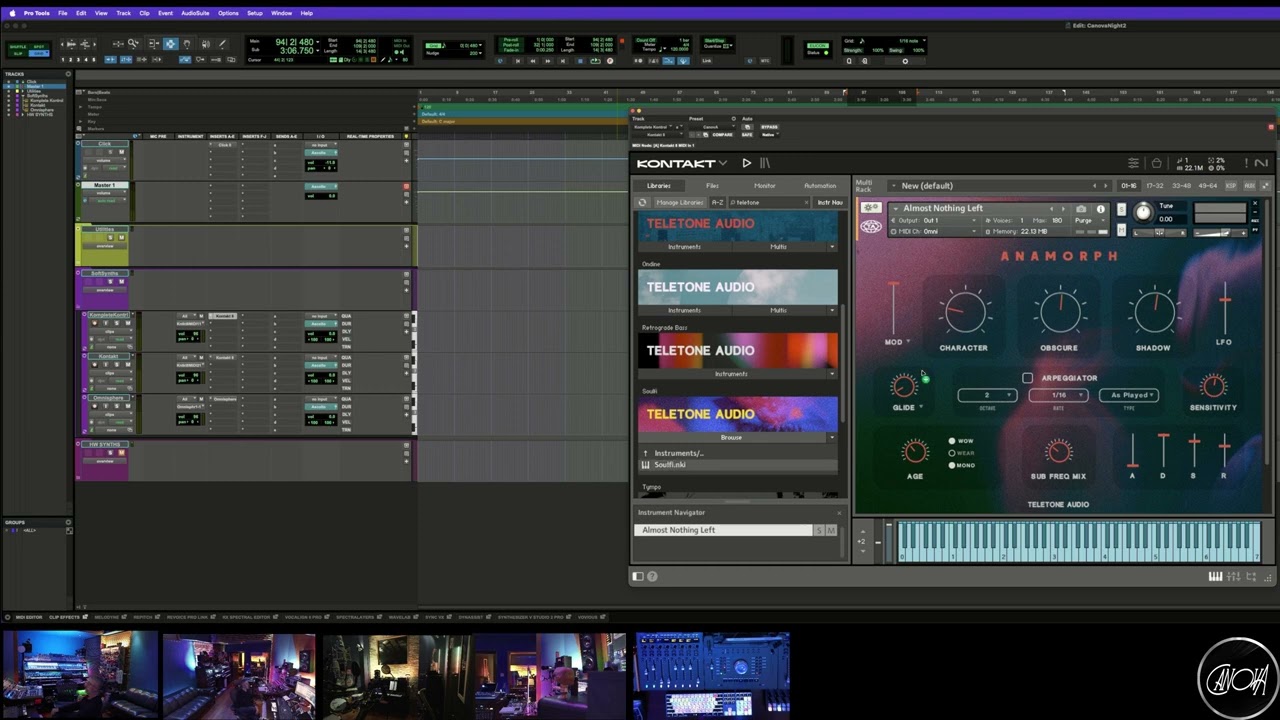Toggle the virtual keyboard icon
Viewport: 1280px width, 720px height.
click(1216, 576)
